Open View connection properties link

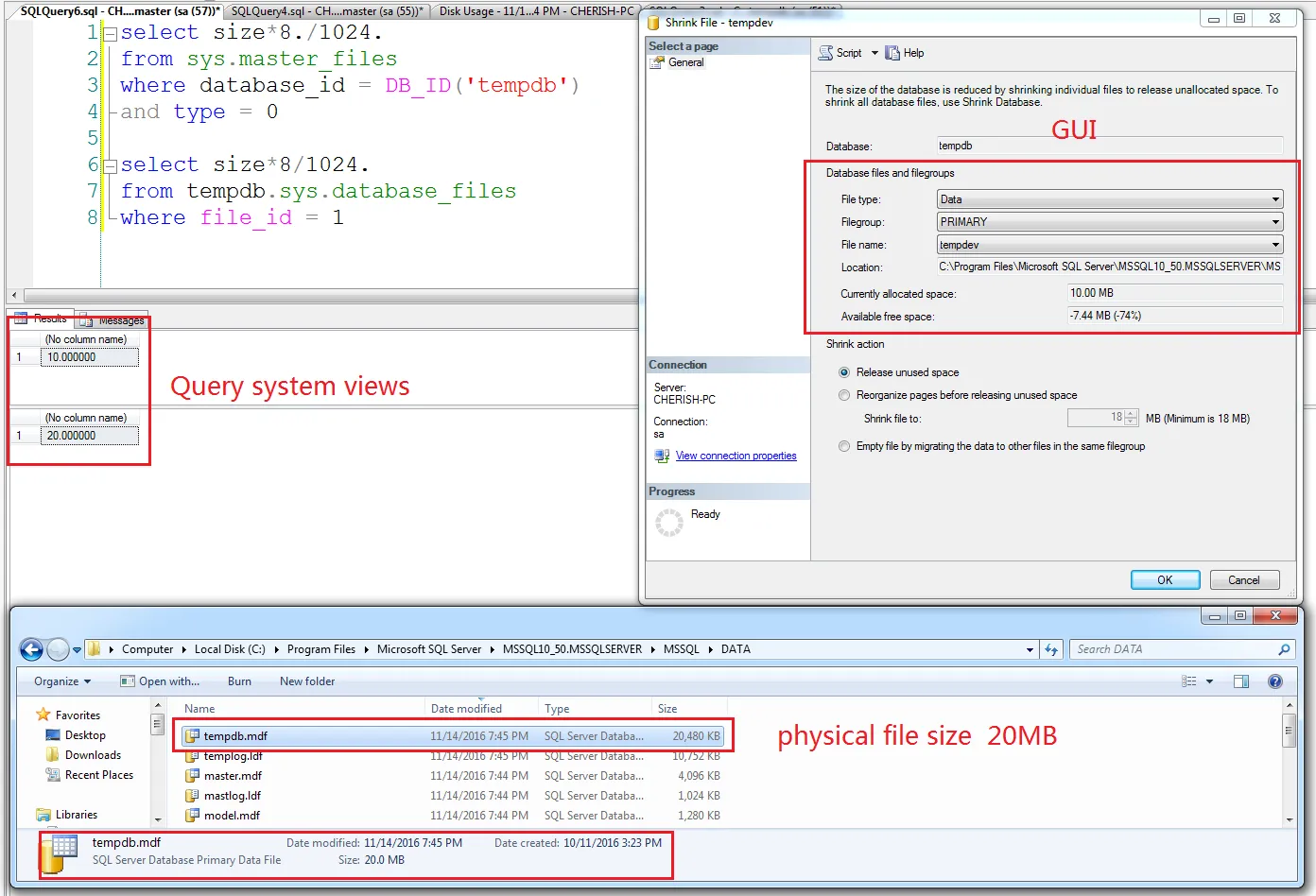click(x=736, y=456)
